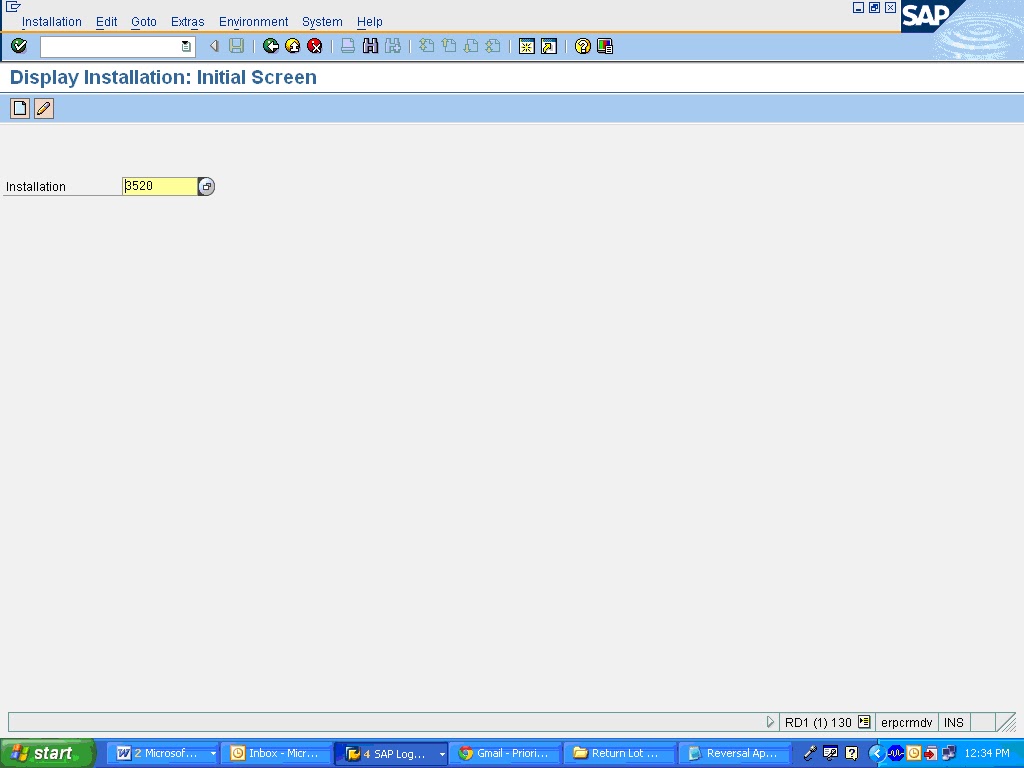Expand Microsoft Word taskbar group arrow
This screenshot has width=1024, height=768.
click(x=213, y=754)
